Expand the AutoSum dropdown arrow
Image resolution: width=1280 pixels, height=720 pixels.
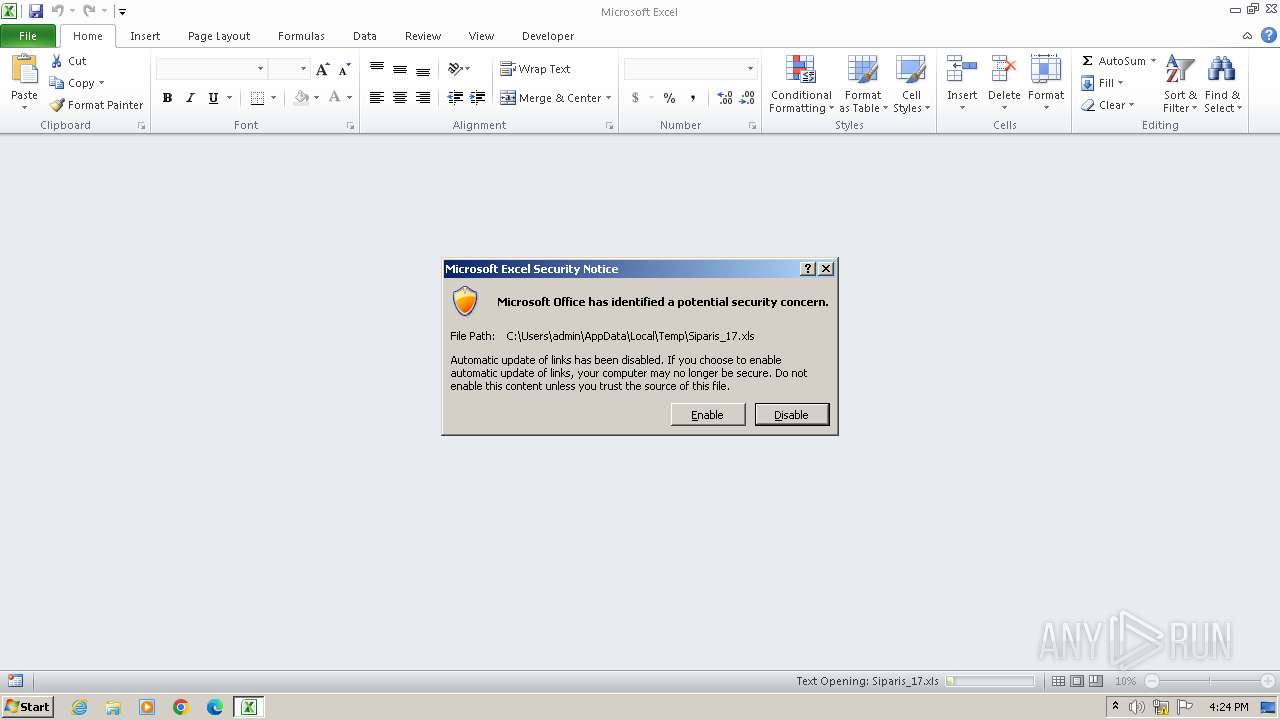(1153, 61)
